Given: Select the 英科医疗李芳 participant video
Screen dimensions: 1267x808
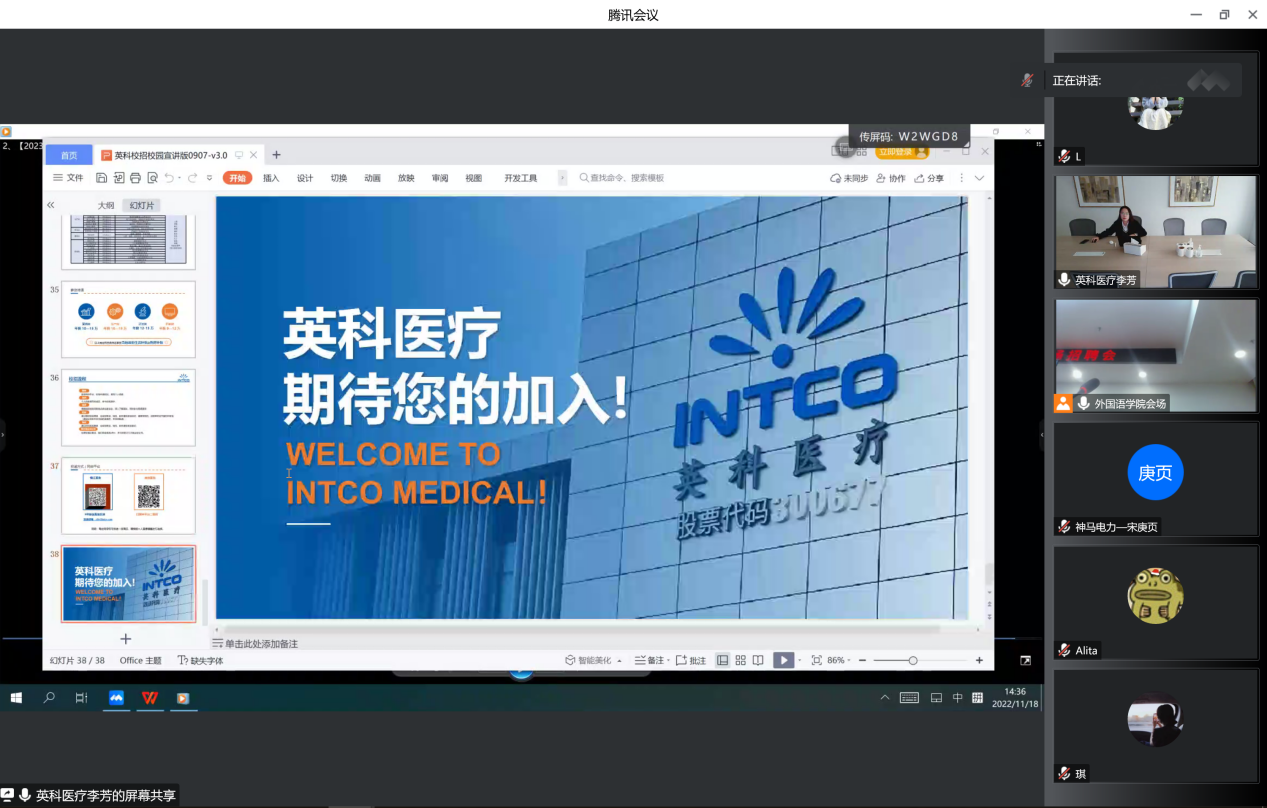Looking at the screenshot, I should tap(1156, 233).
